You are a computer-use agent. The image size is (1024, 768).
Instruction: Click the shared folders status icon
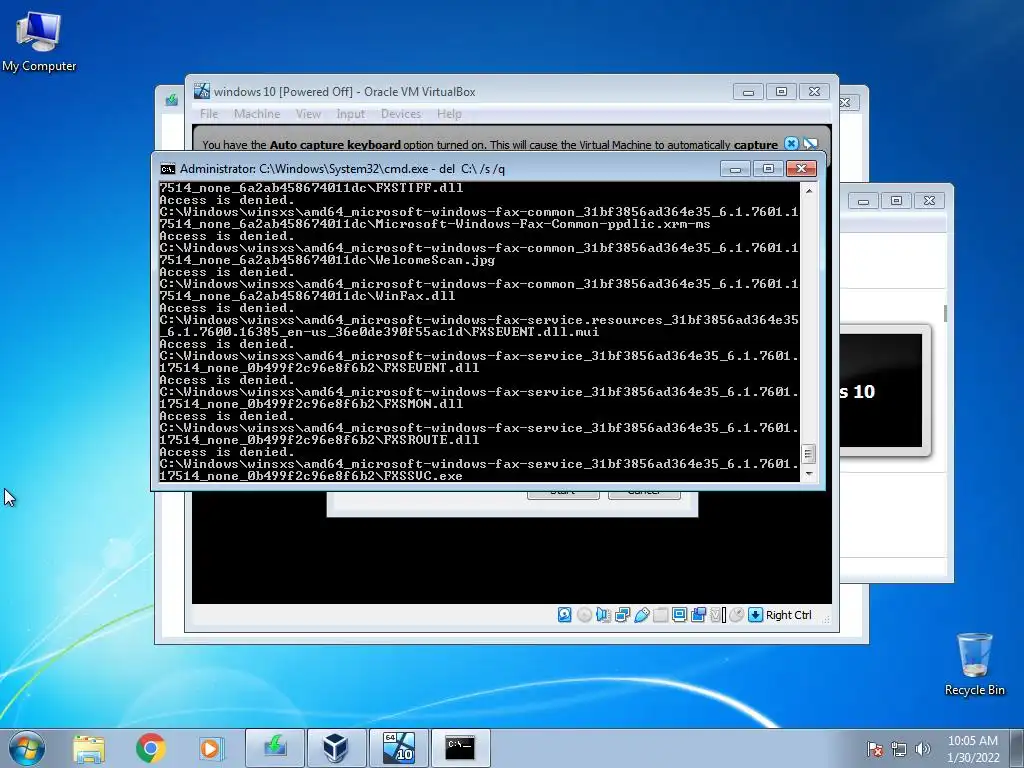pos(660,615)
